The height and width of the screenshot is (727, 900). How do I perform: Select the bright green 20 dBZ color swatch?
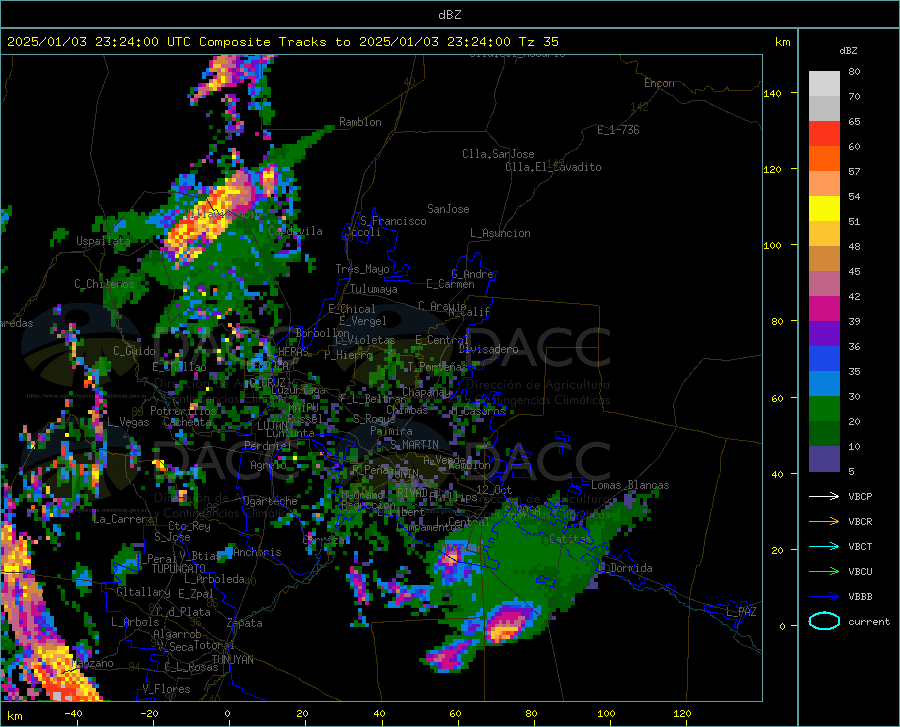point(824,409)
